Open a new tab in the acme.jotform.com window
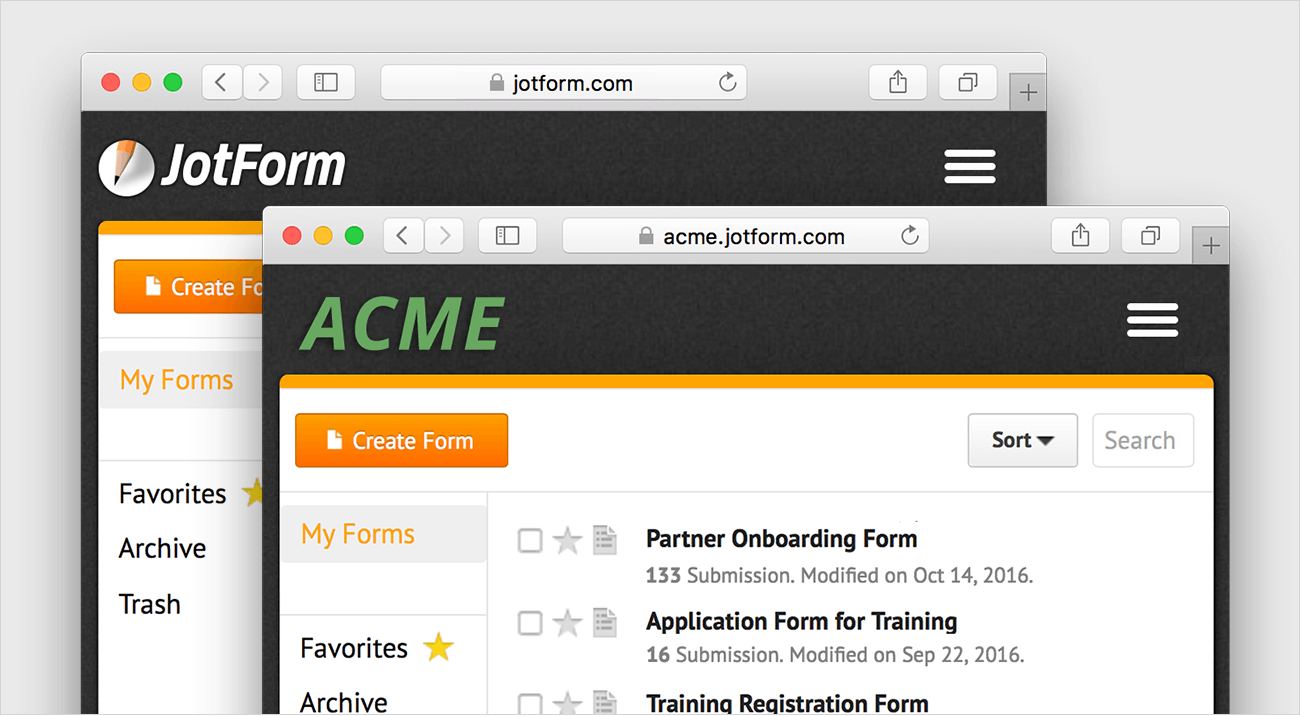Image resolution: width=1300 pixels, height=716 pixels. point(1210,247)
